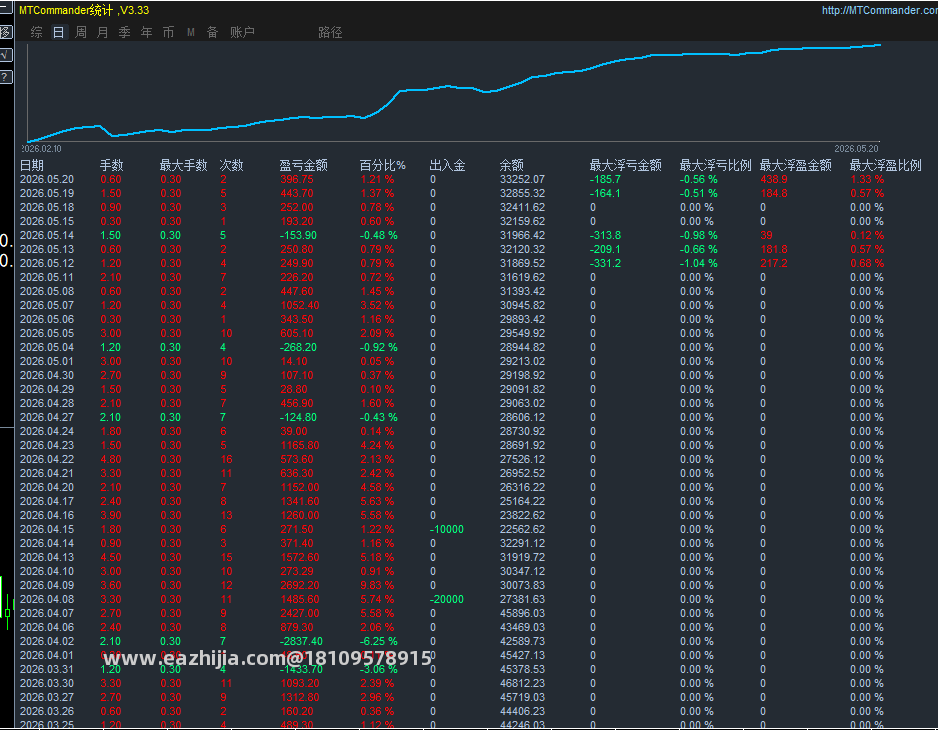
Task: Click the 最大浮亏金额 column header
Action: 626,165
